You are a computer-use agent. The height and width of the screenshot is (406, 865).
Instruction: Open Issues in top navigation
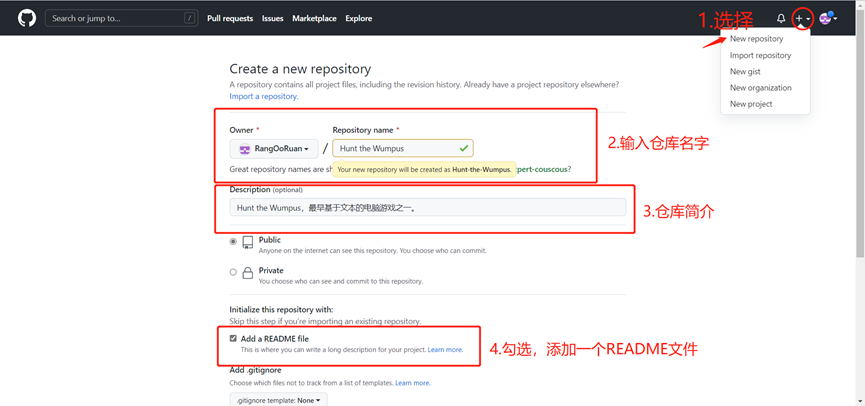point(273,18)
